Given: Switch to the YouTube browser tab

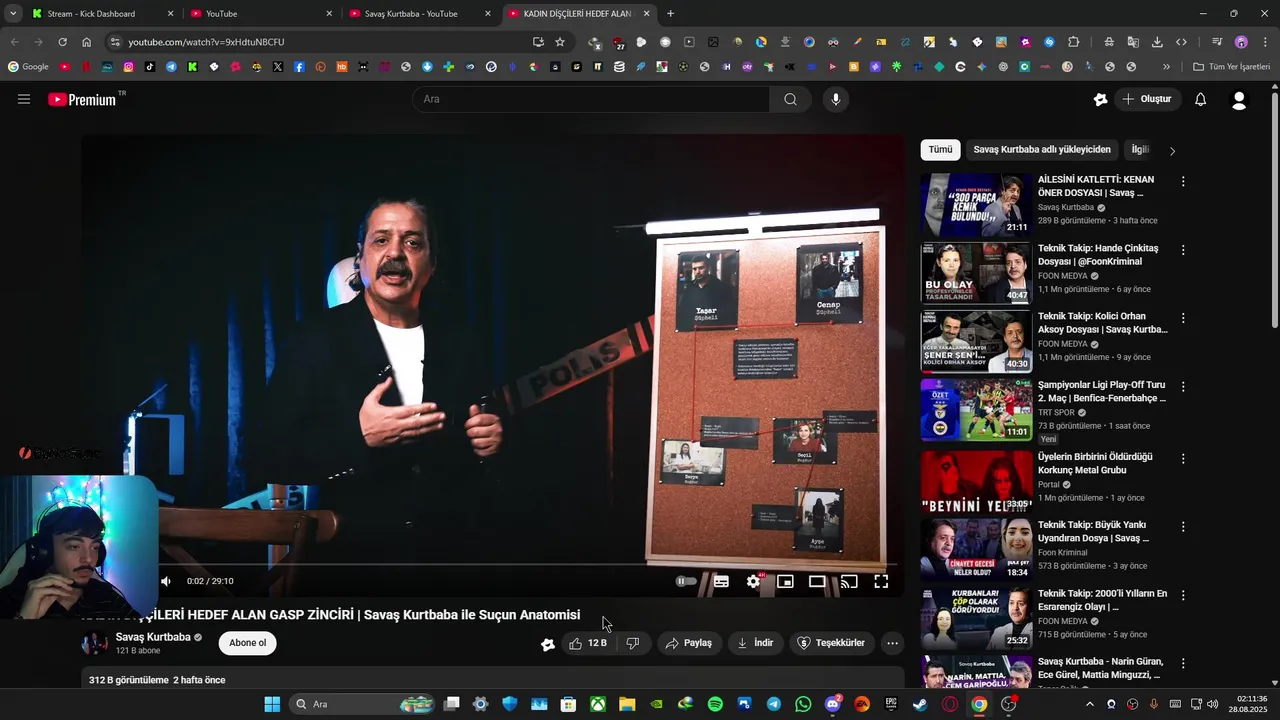Looking at the screenshot, I should [x=260, y=14].
